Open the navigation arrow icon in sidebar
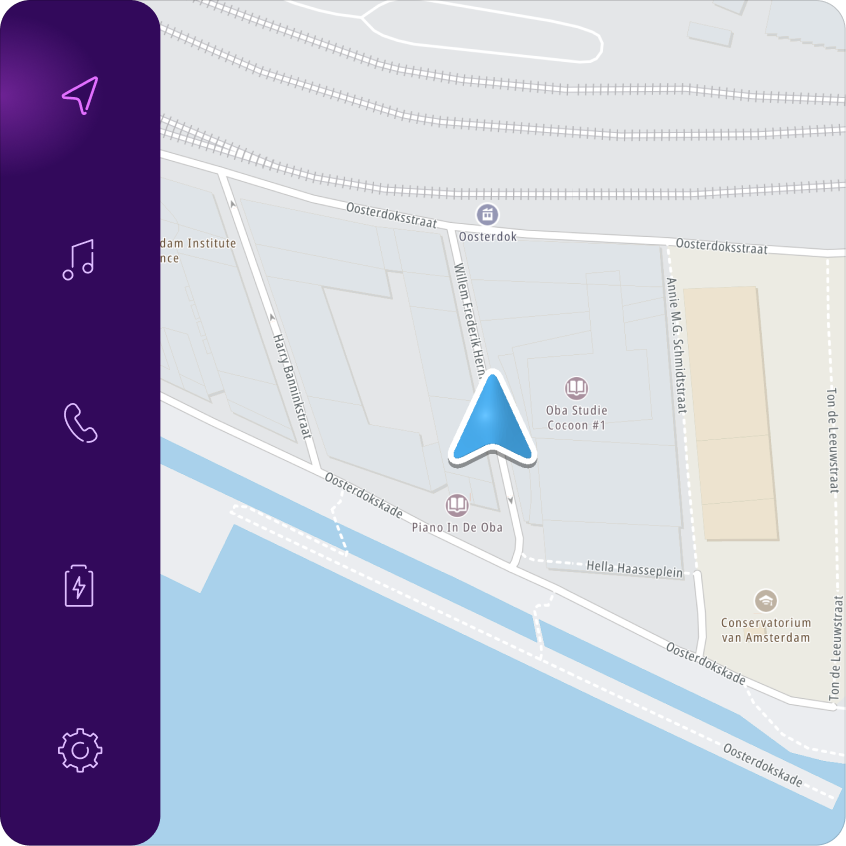Viewport: 846px width, 846px height. (80, 95)
